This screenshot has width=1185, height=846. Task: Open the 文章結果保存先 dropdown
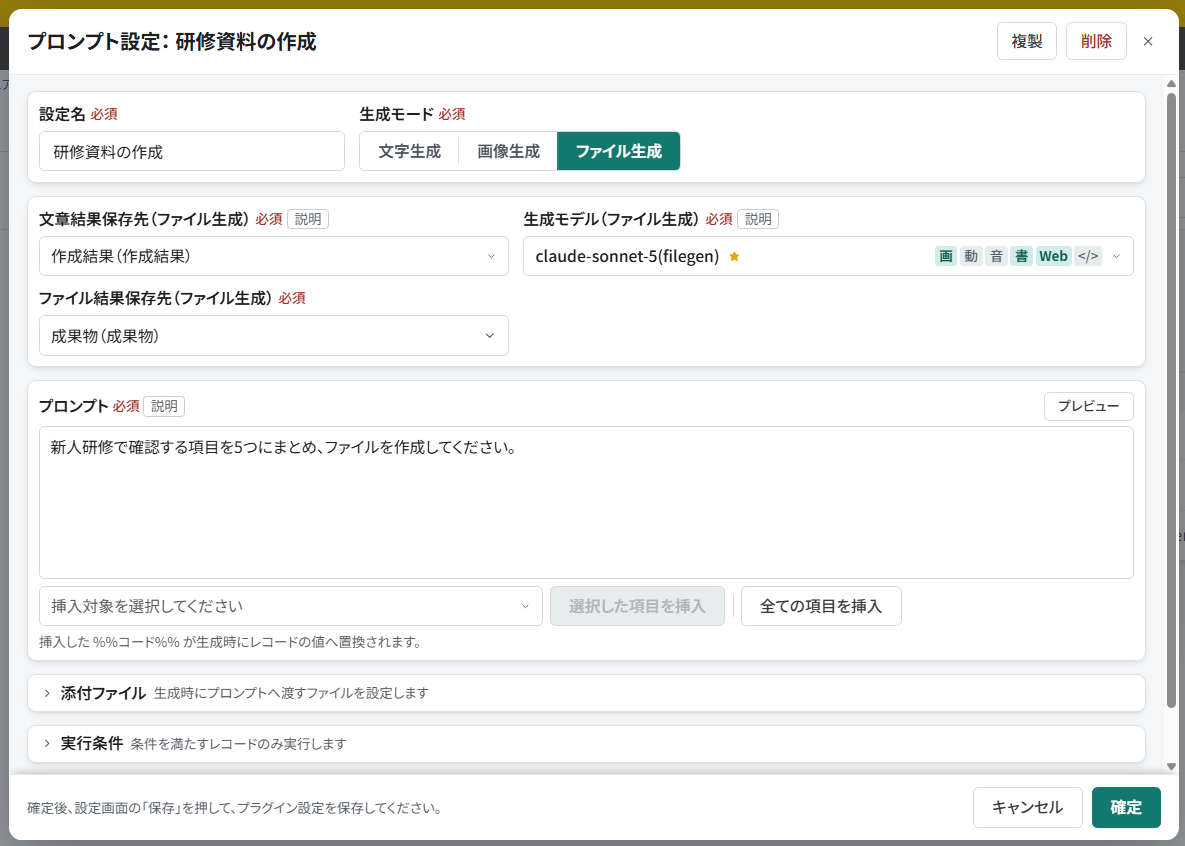click(274, 256)
